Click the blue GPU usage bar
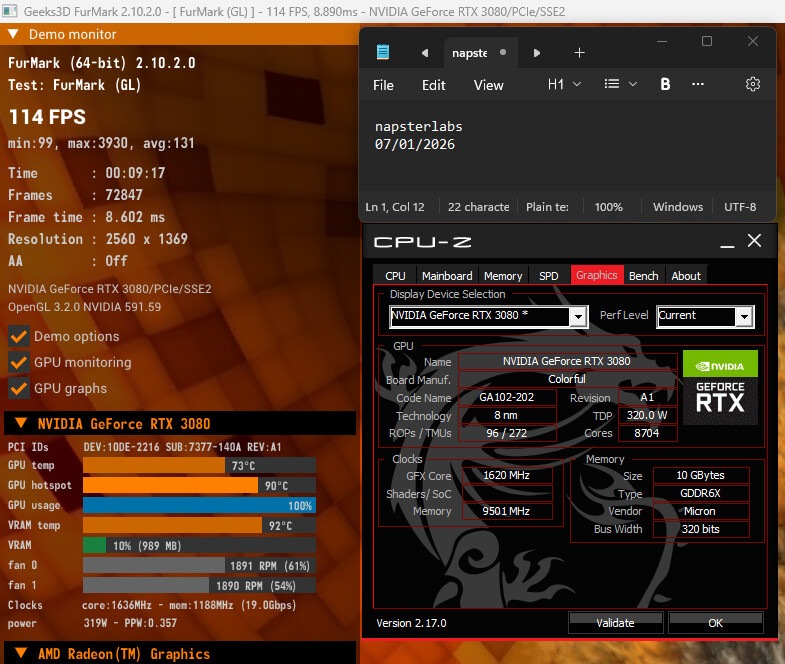 click(199, 505)
